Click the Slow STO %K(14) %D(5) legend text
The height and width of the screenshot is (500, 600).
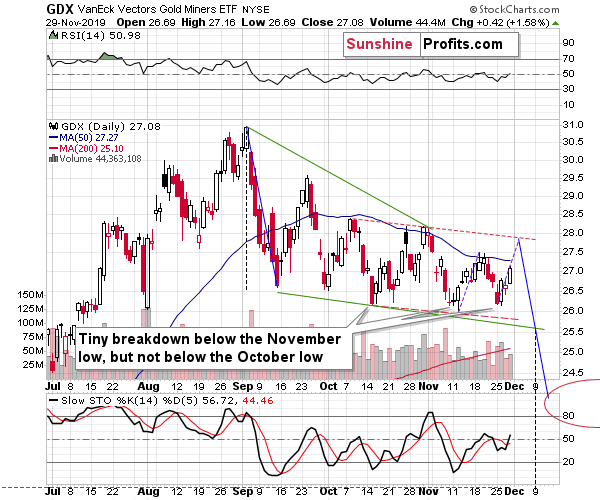[129, 401]
